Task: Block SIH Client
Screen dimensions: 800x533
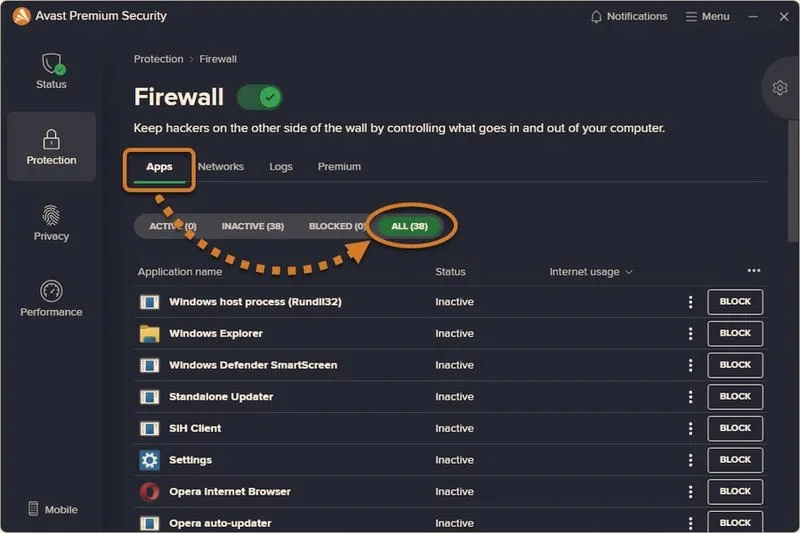Action: coord(735,428)
